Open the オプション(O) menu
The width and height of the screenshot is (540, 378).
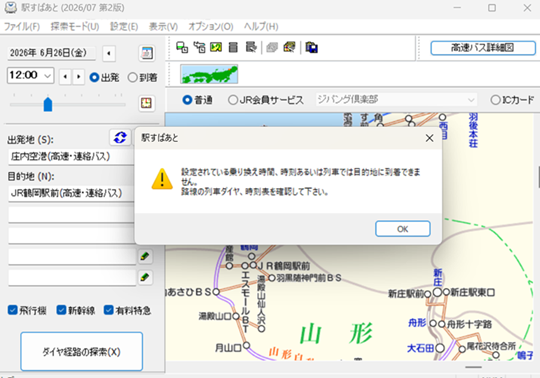211,27
